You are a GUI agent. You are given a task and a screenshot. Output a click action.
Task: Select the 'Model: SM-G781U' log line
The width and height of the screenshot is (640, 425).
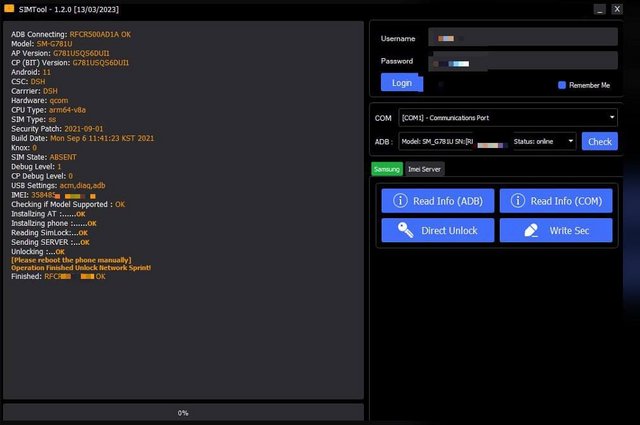click(42, 44)
